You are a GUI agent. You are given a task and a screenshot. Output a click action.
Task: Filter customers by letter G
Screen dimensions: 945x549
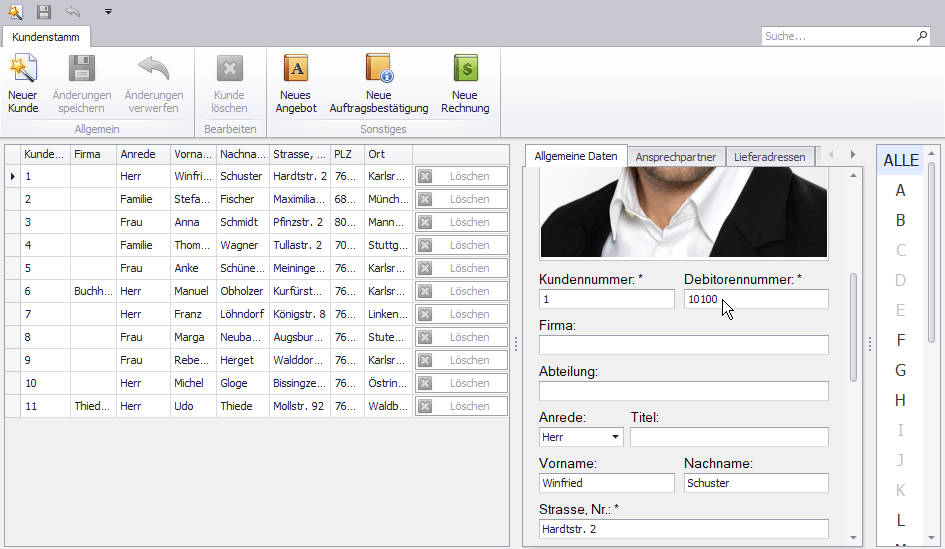point(900,370)
